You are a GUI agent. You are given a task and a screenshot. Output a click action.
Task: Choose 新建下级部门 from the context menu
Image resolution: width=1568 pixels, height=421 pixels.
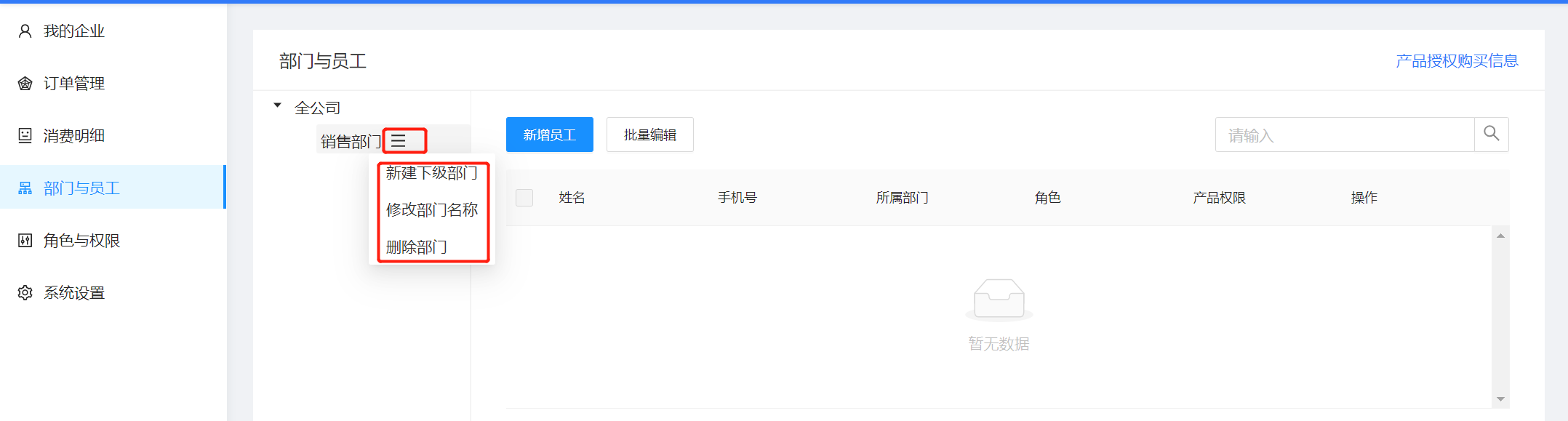(431, 173)
